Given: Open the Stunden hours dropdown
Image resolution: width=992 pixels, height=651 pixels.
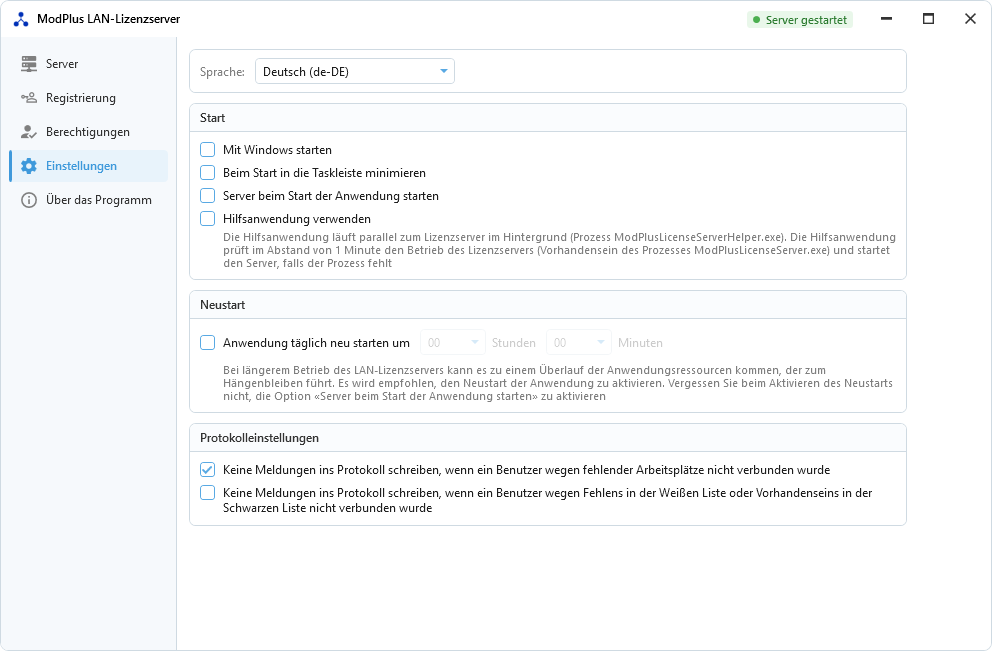Looking at the screenshot, I should pos(452,343).
